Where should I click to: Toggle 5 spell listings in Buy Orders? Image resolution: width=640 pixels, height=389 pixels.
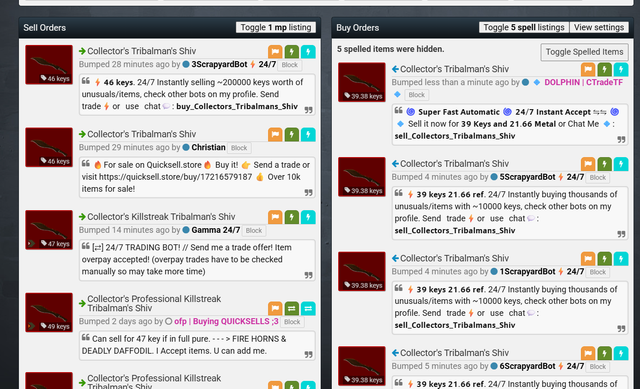[x=524, y=27]
